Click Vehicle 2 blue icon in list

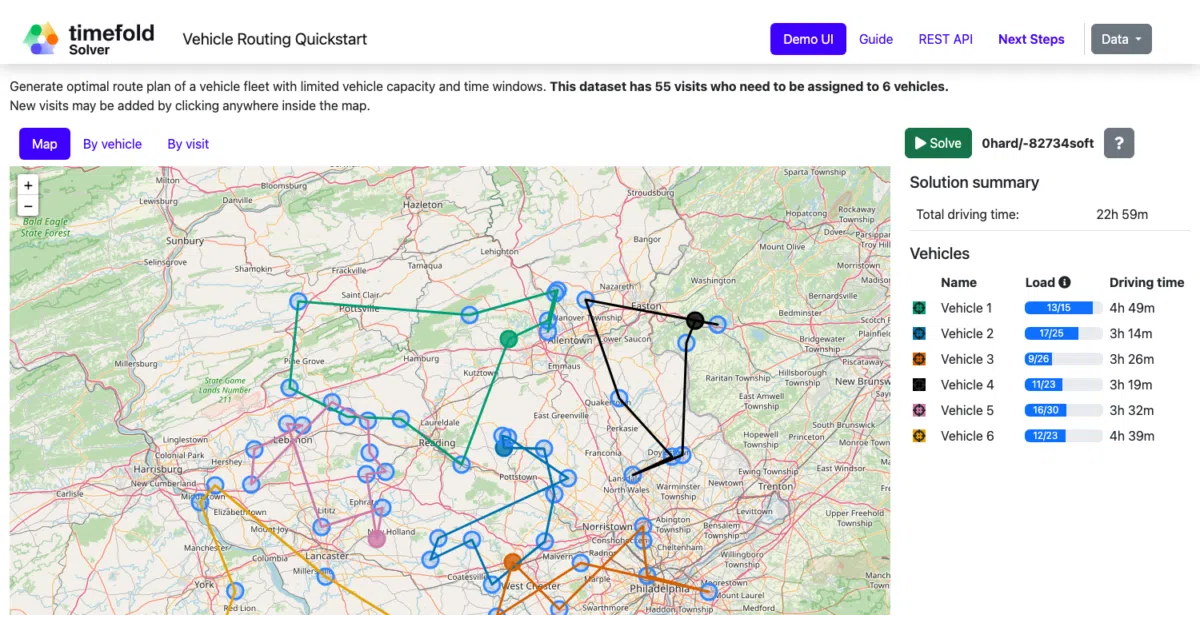[x=919, y=334]
